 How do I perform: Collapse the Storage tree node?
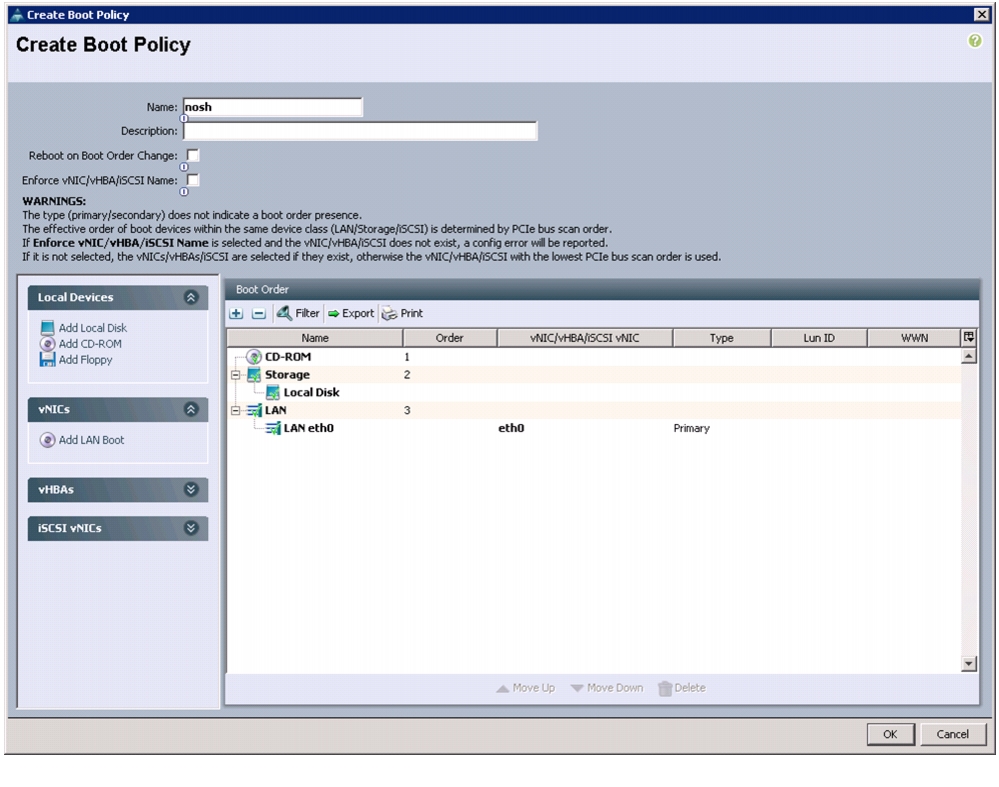click(x=235, y=375)
